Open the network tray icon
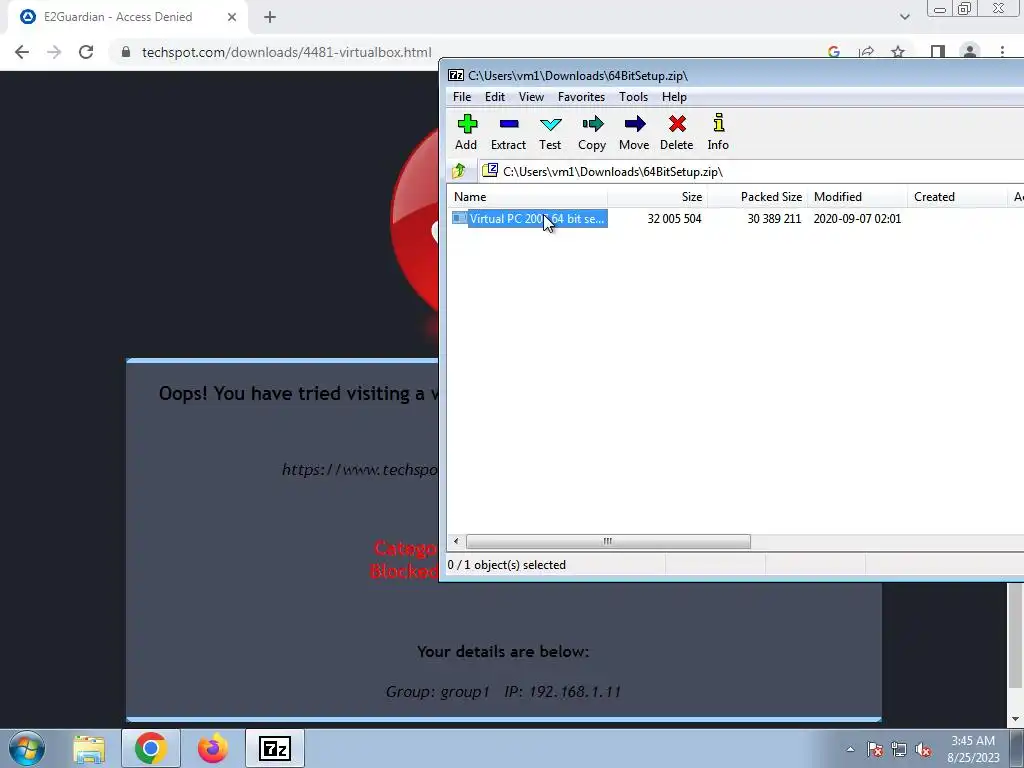1024x768 pixels. [x=899, y=750]
